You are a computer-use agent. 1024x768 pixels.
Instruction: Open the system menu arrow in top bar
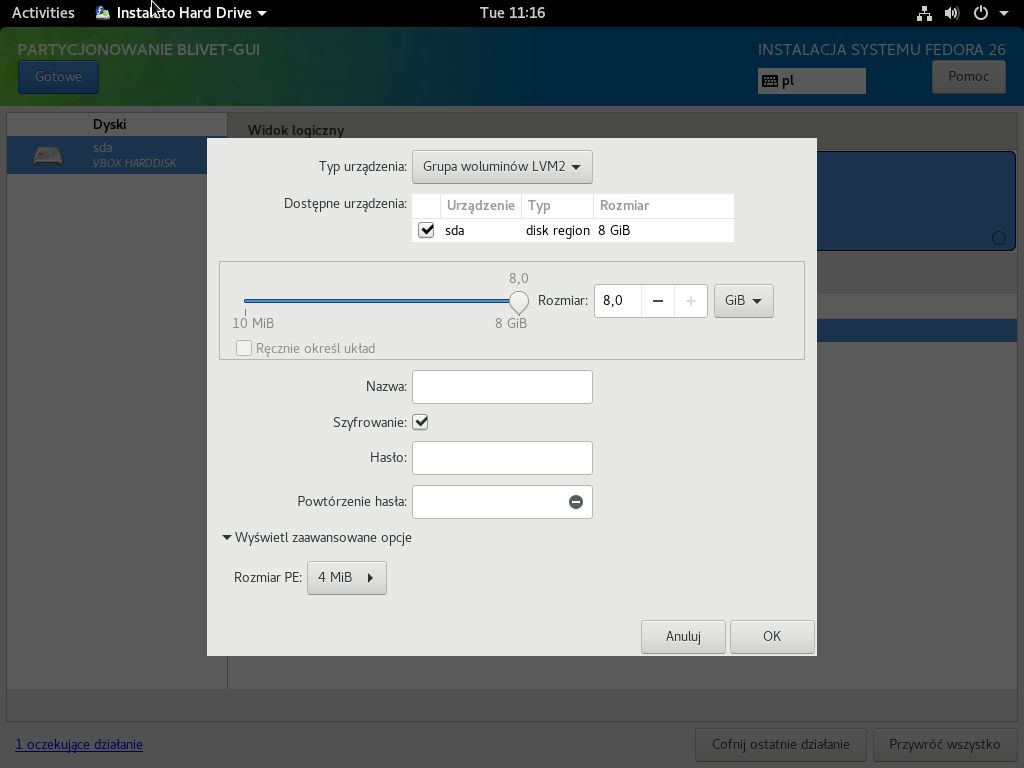coord(1004,13)
